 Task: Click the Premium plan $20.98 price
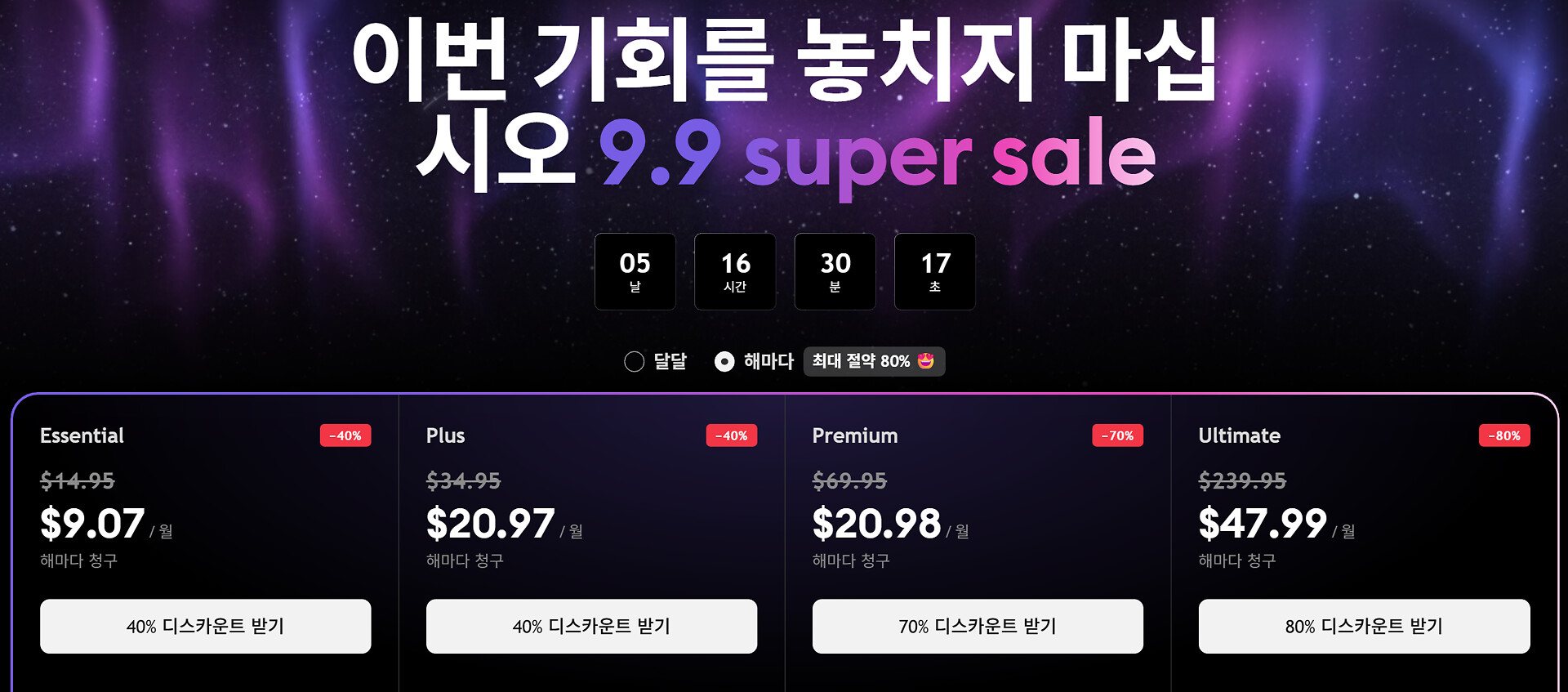pos(876,524)
